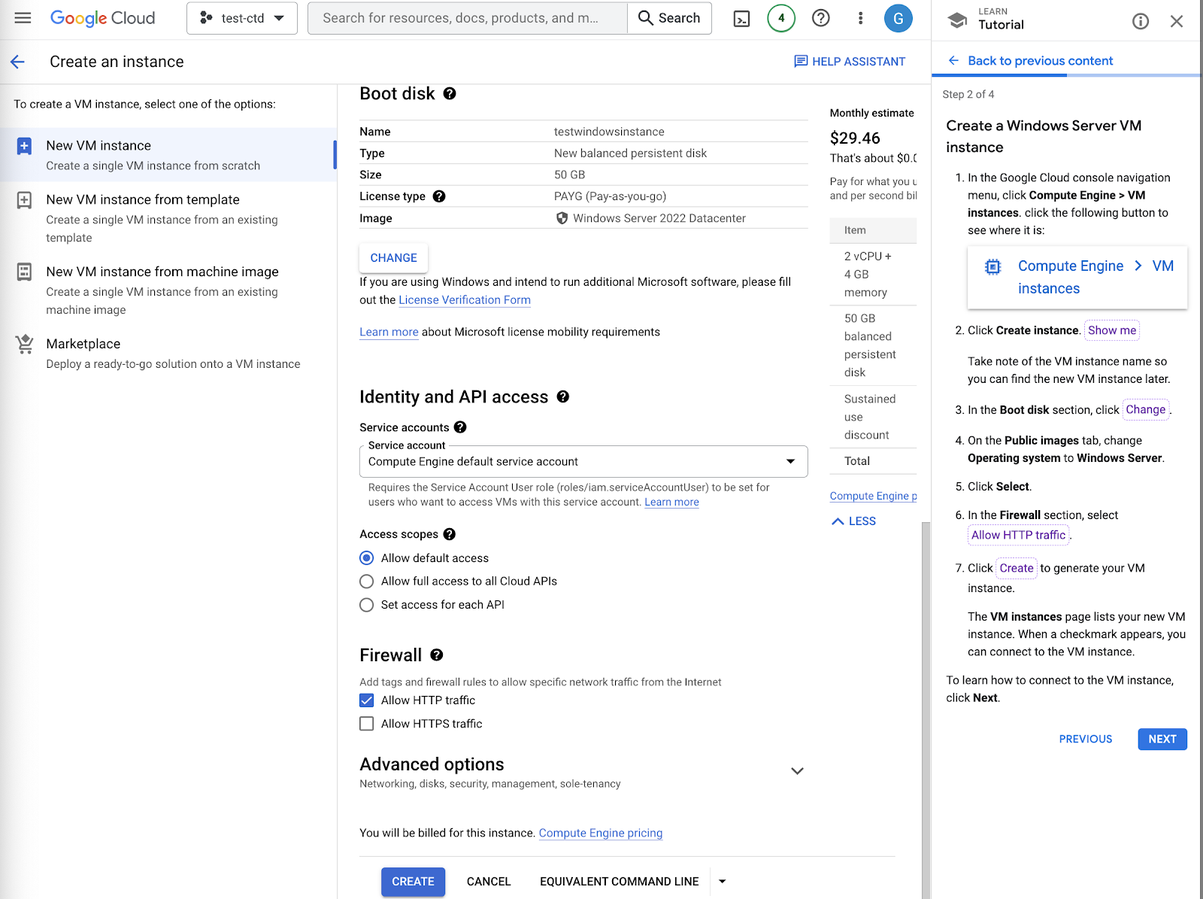Click the tutorial NEXT button

tap(1162, 739)
